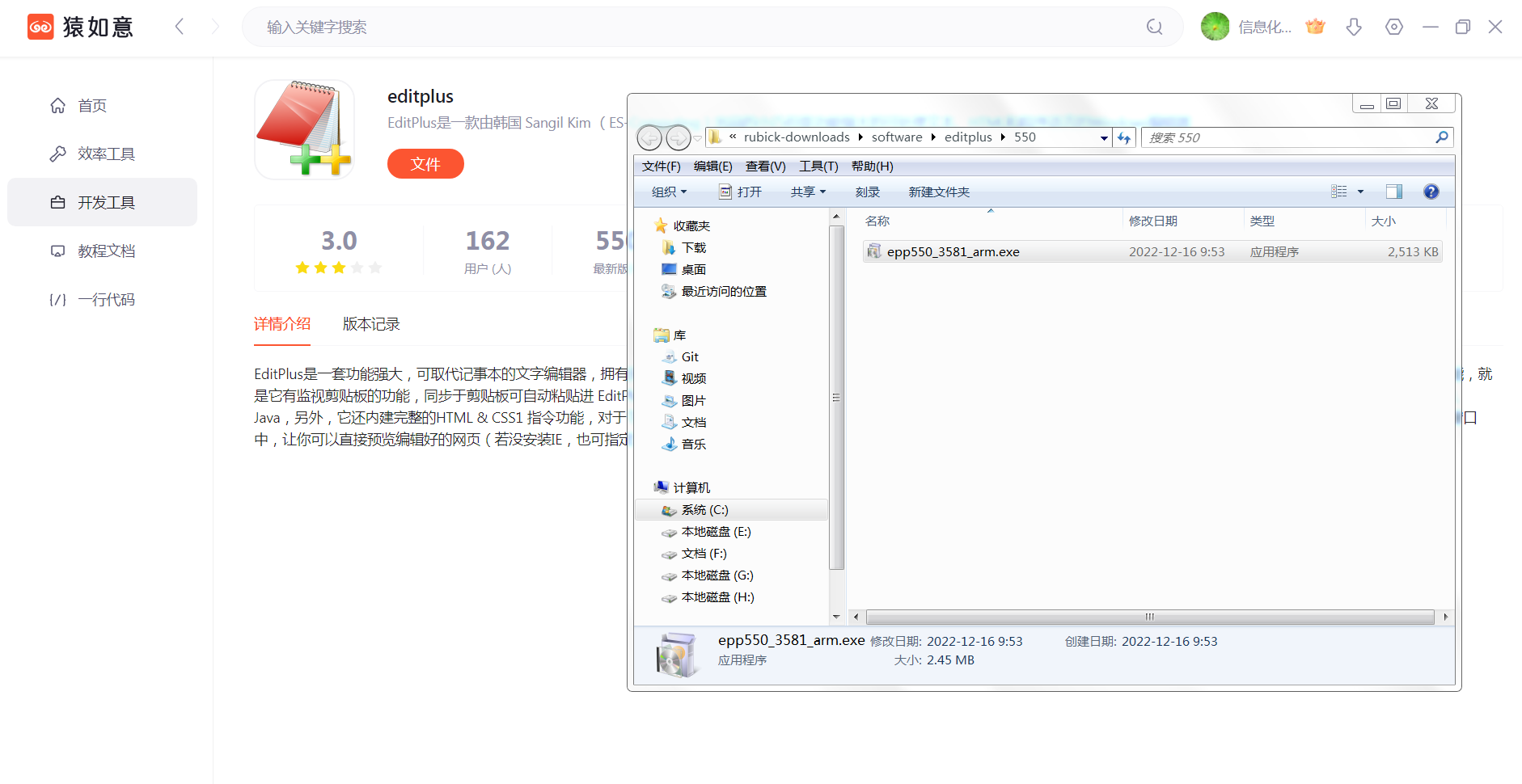This screenshot has height=784, width=1522.
Task: Open the 查看(V) menu
Action: [x=766, y=166]
